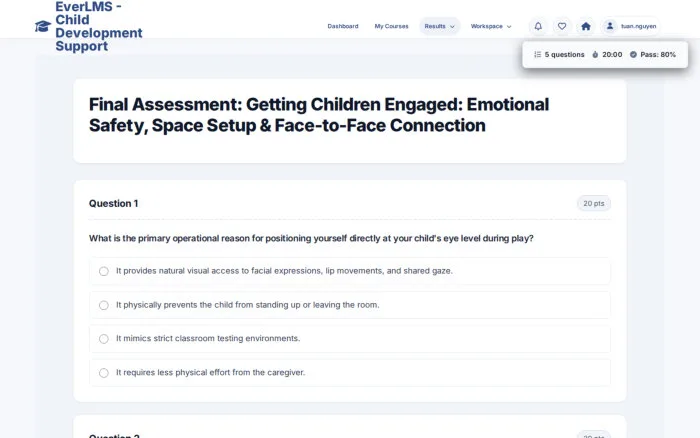Go to the home icon
Image resolution: width=700 pixels, height=438 pixels.
(x=586, y=26)
